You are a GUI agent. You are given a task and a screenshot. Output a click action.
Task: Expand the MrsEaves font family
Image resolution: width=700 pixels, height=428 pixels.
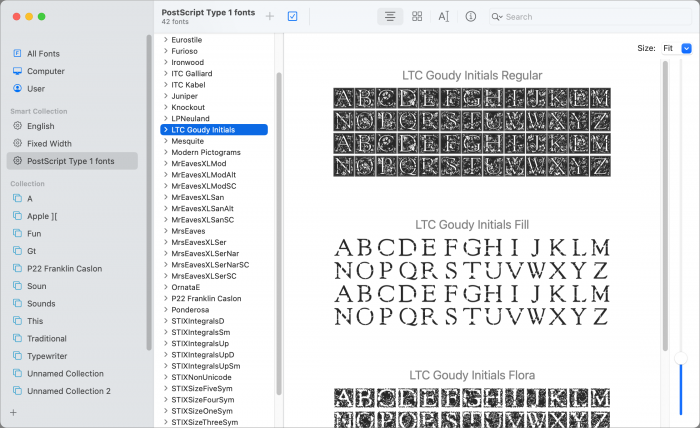166,231
